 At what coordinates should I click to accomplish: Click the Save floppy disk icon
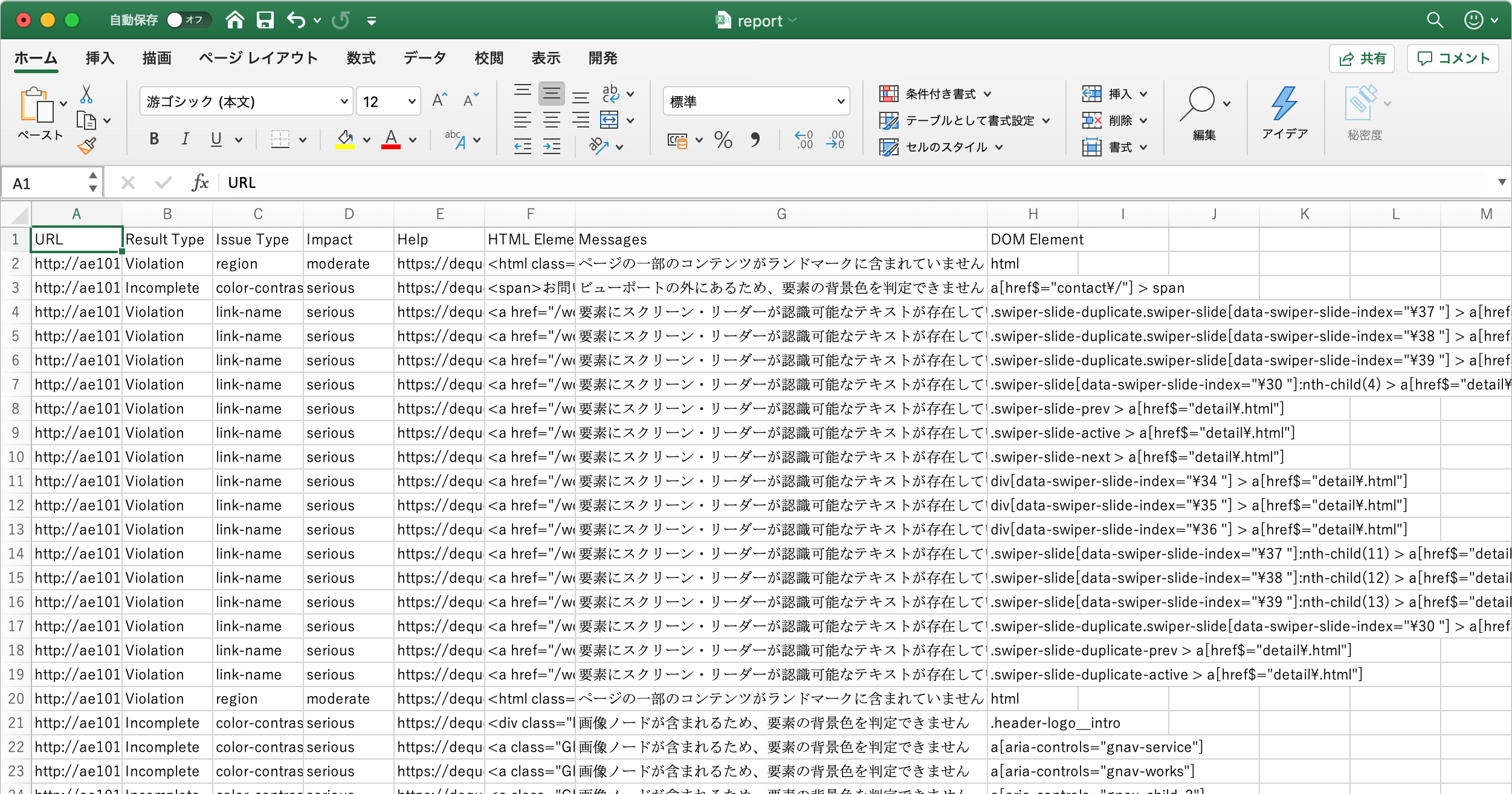click(x=265, y=21)
